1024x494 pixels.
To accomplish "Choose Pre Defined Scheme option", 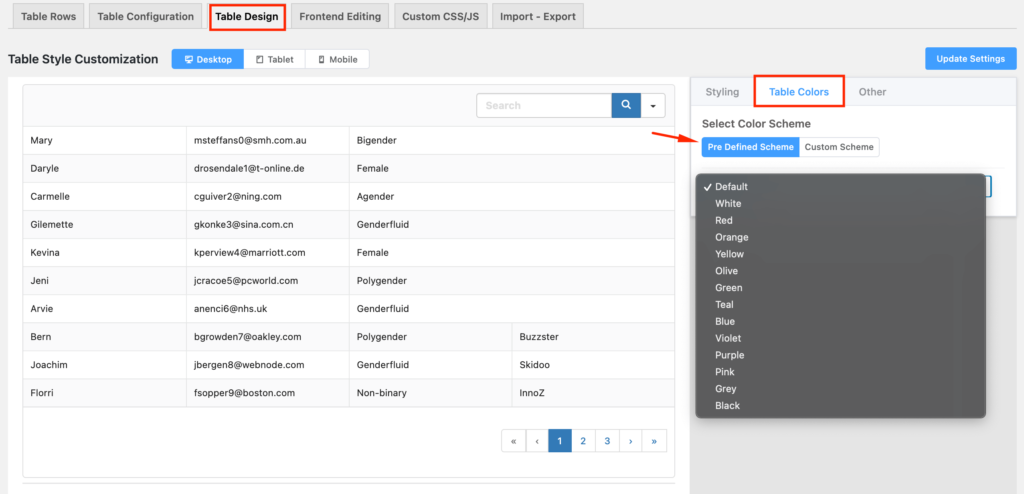I will pos(750,147).
